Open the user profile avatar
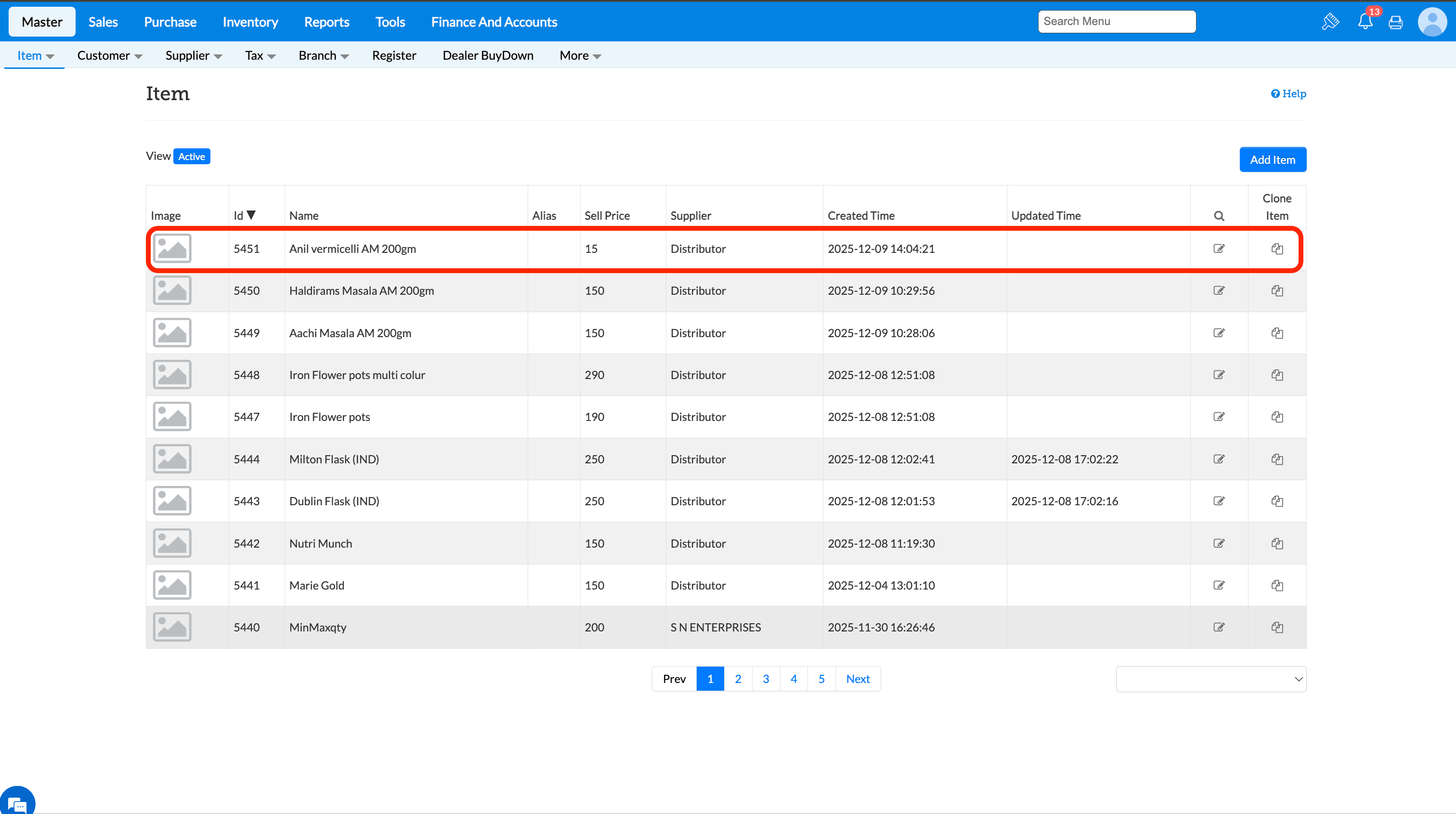Screen dimensions: 1456x814 point(1432,22)
